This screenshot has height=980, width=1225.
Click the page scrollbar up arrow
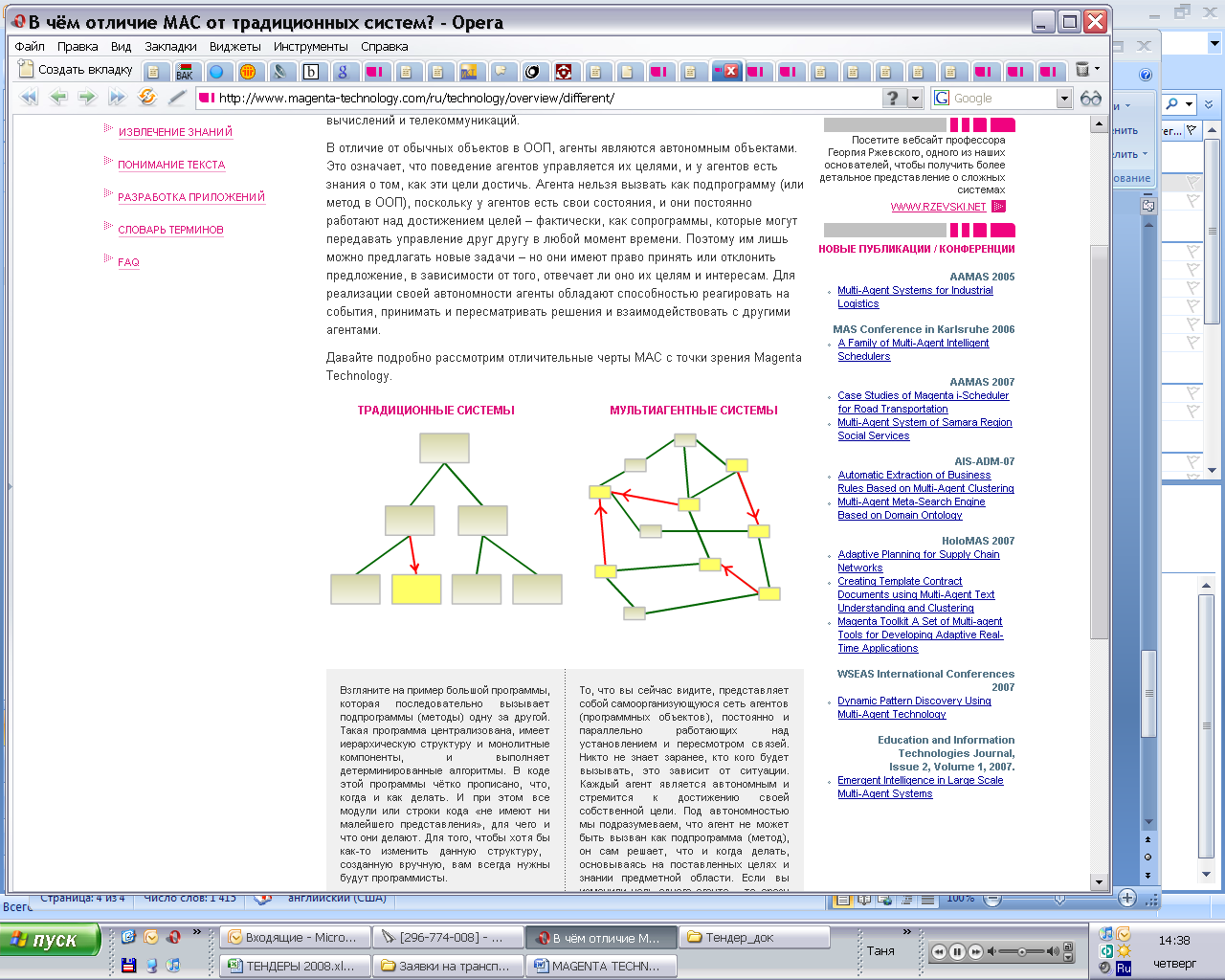coord(1099,124)
